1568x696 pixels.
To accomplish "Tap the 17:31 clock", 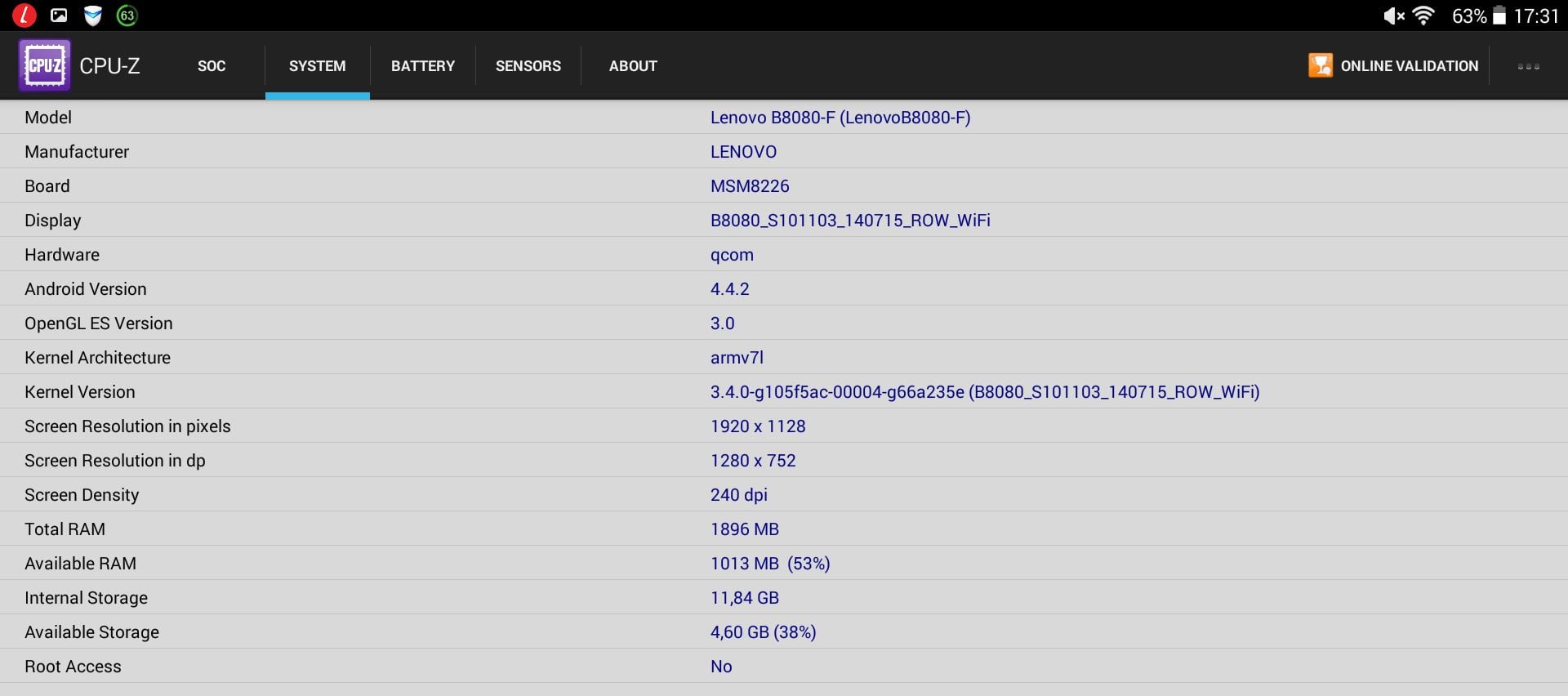I will point(1536,16).
